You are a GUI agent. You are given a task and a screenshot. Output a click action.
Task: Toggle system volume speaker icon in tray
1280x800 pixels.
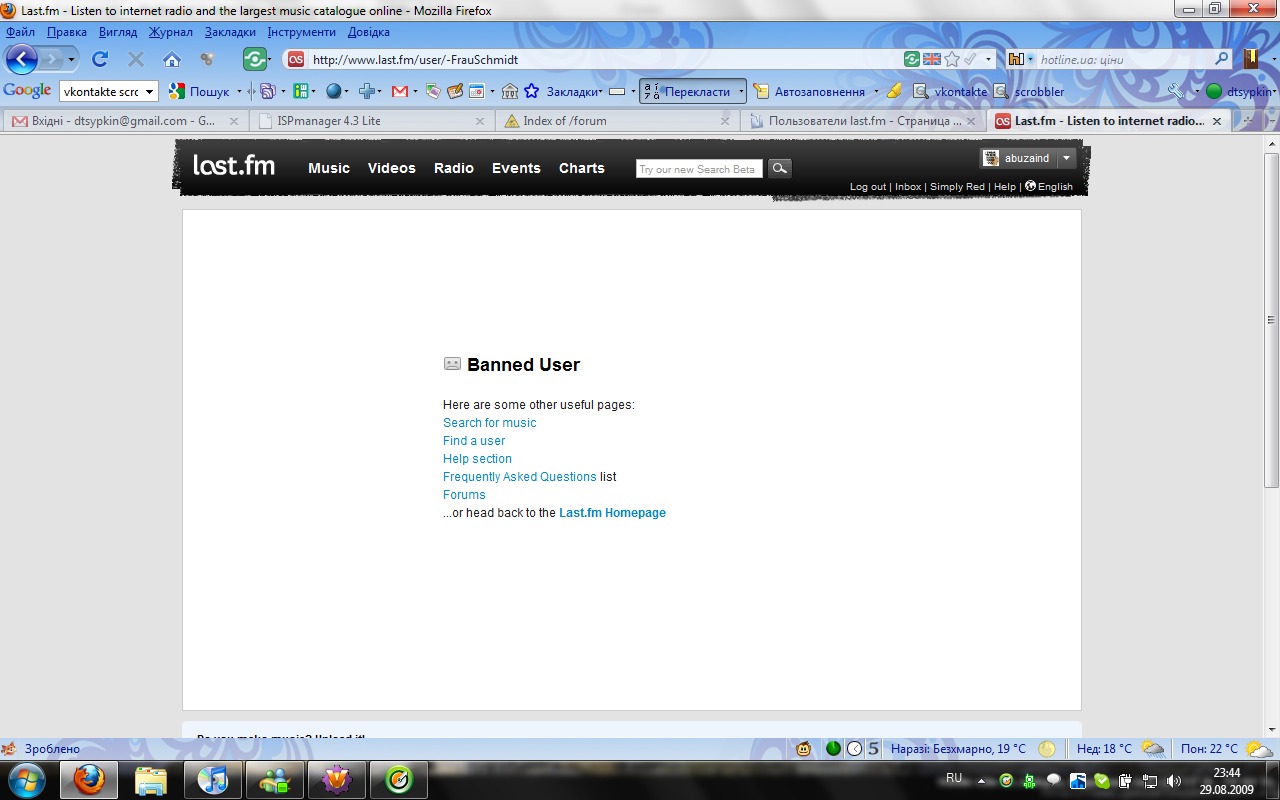pyautogui.click(x=1174, y=780)
